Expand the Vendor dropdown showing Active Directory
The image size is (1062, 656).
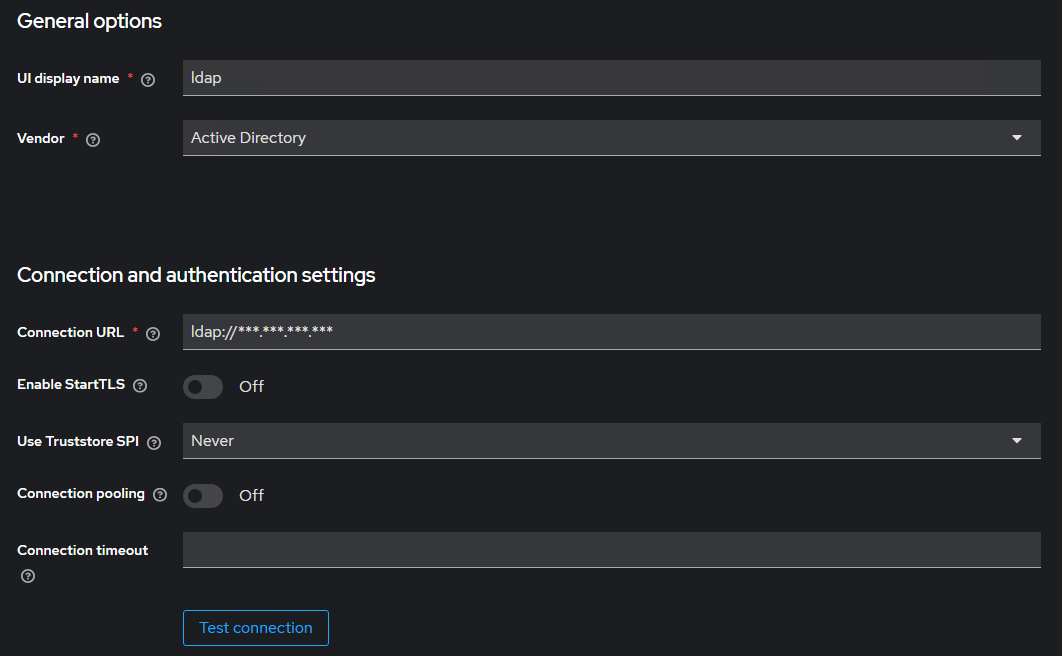point(611,138)
